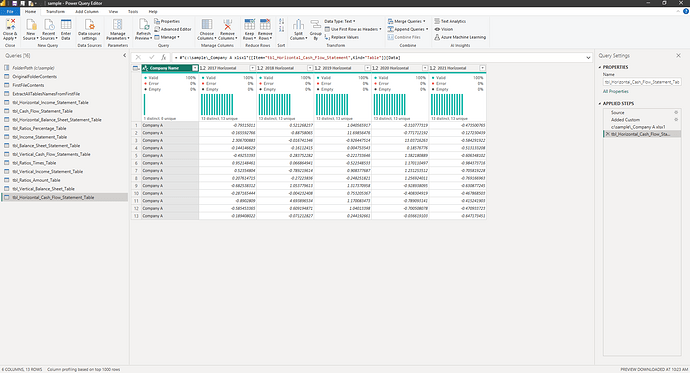Click Azure Machine Learning
Screen dimensions: 690x373
point(460,37)
